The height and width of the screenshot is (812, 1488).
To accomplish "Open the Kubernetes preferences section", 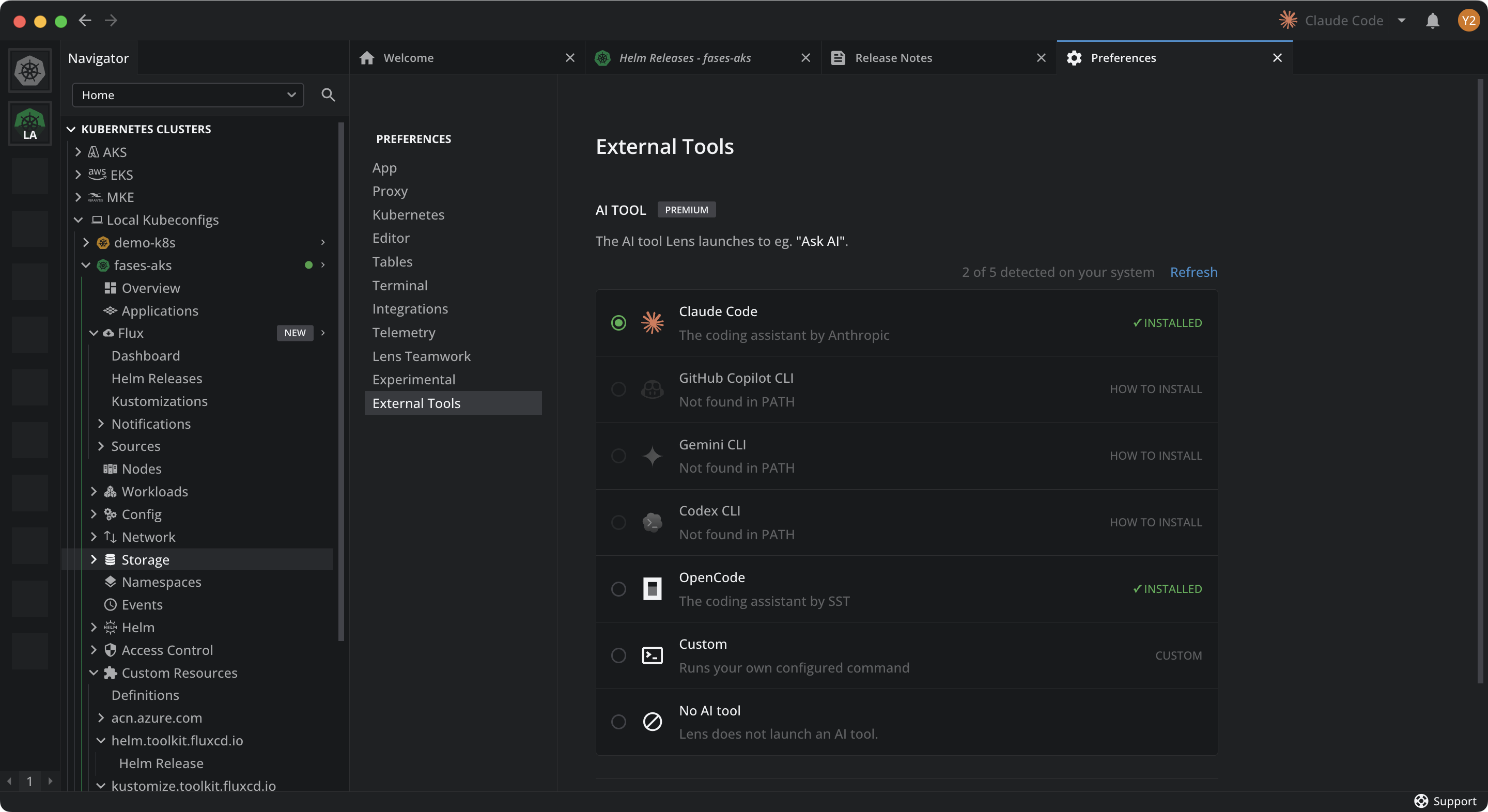I will coord(408,214).
